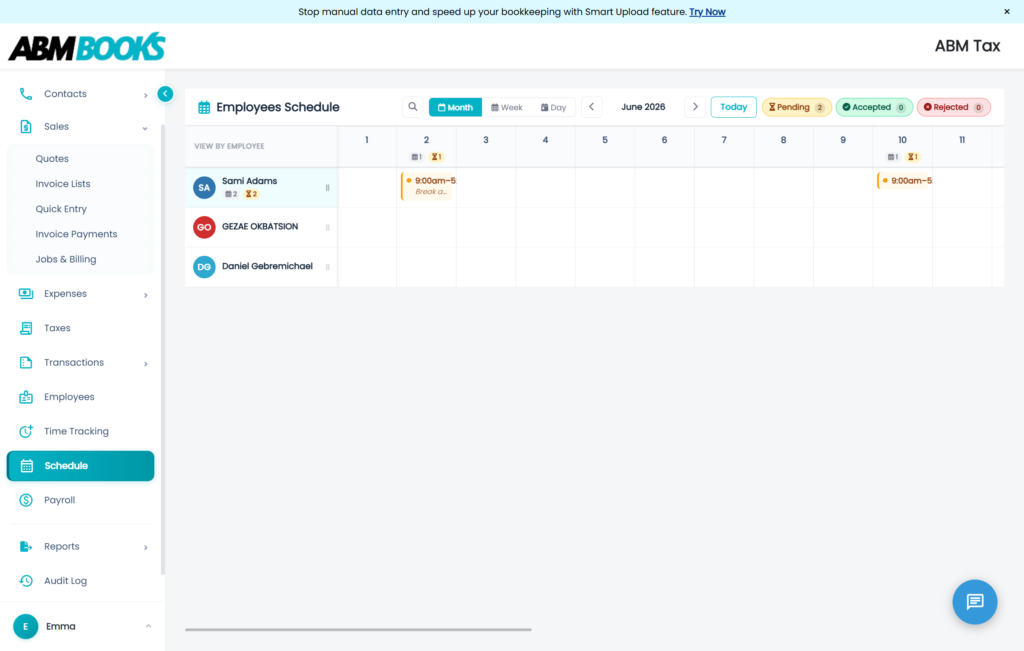Jump to Today on the schedule
Viewport: 1024px width, 651px height.
pos(733,107)
